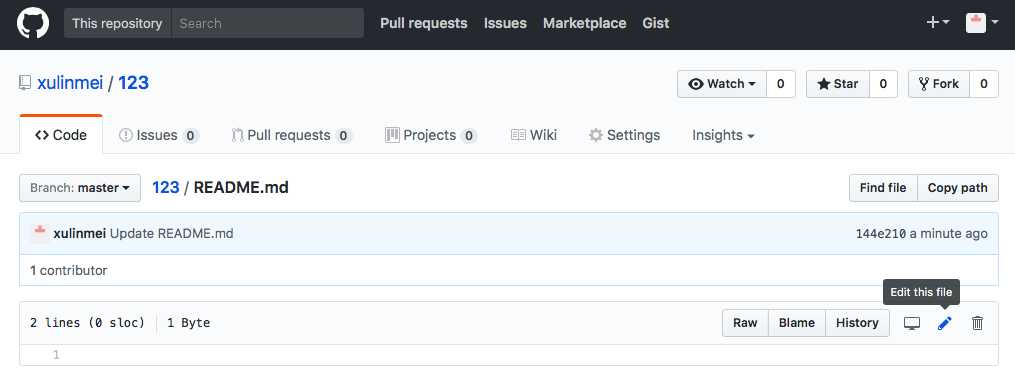
Task: Focus the repository search field
Action: (267, 23)
